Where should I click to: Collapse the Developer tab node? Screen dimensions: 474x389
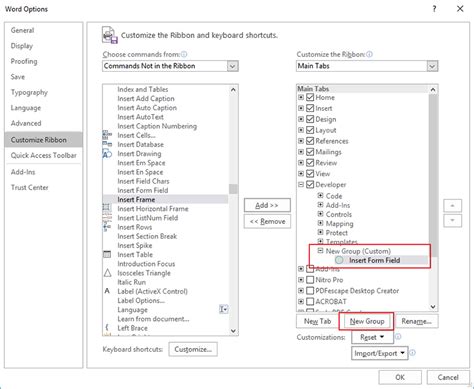point(301,184)
